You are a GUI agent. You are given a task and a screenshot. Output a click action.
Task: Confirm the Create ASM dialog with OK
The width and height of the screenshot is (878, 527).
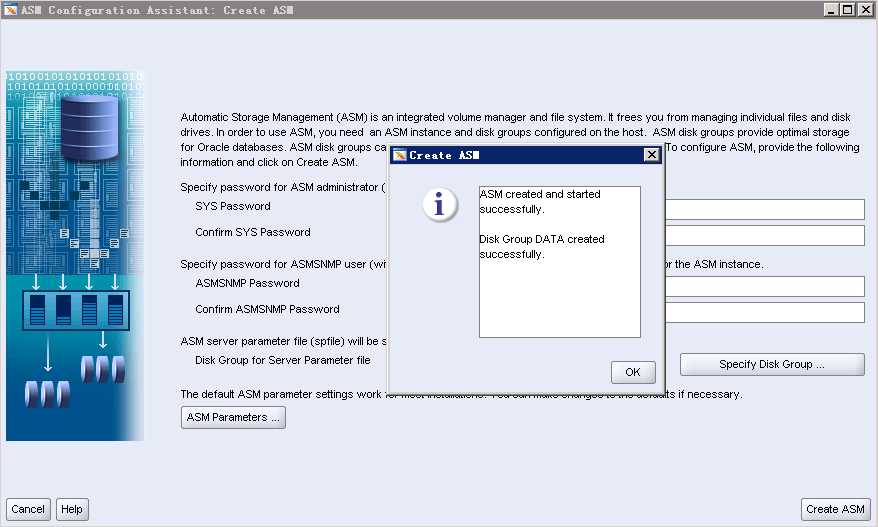pyautogui.click(x=633, y=372)
